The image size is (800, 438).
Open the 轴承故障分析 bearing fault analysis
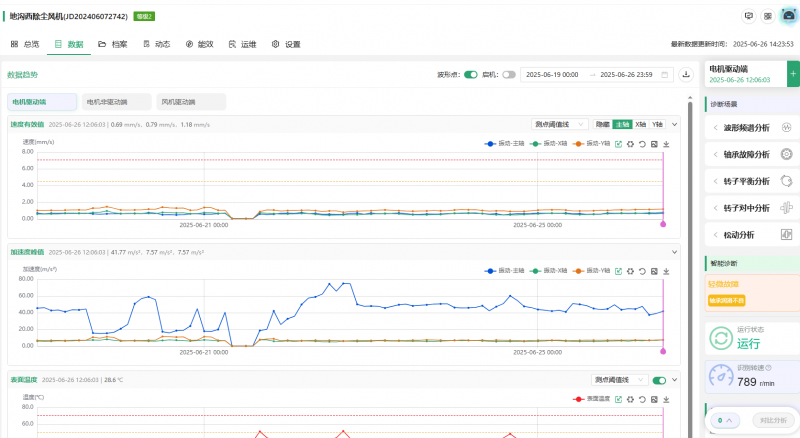click(x=745, y=154)
